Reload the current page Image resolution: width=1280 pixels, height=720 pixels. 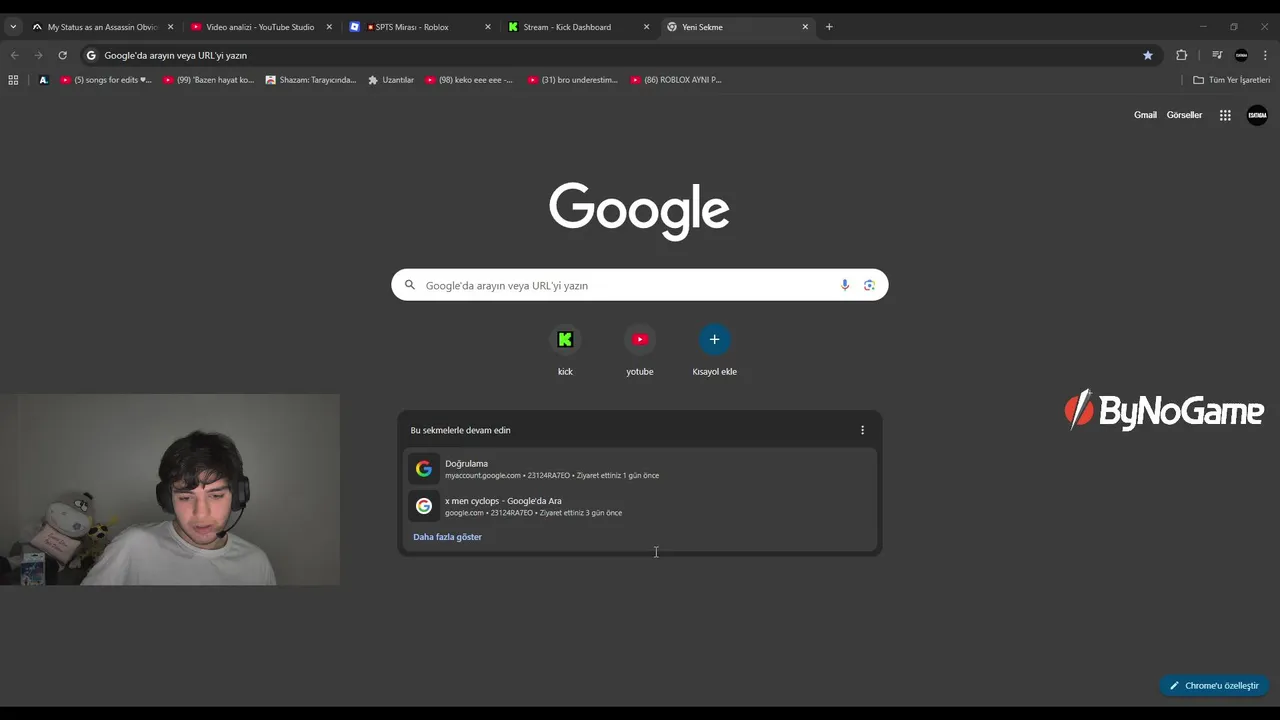pos(62,55)
